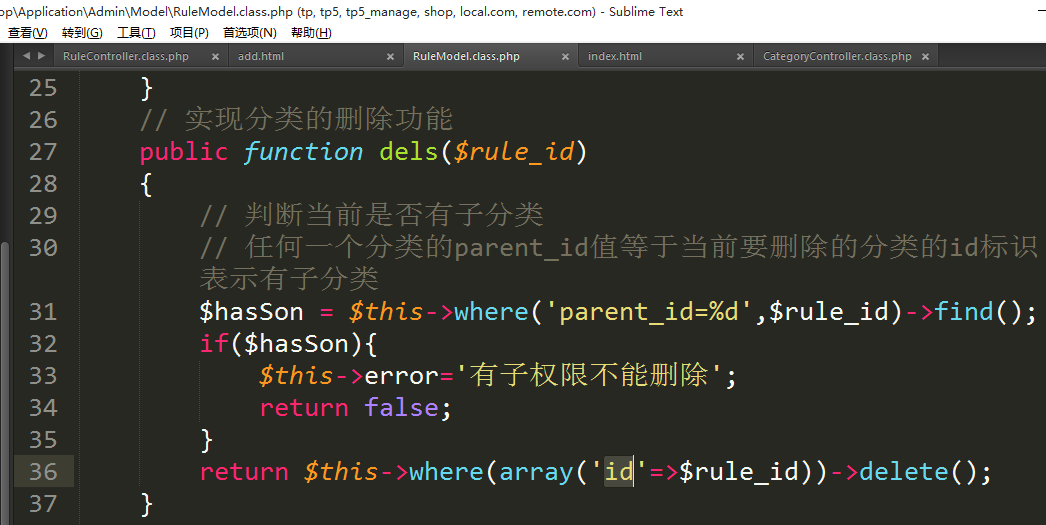1046x525 pixels.
Task: Switch to the RuleController.class.php tab
Action: [125, 57]
